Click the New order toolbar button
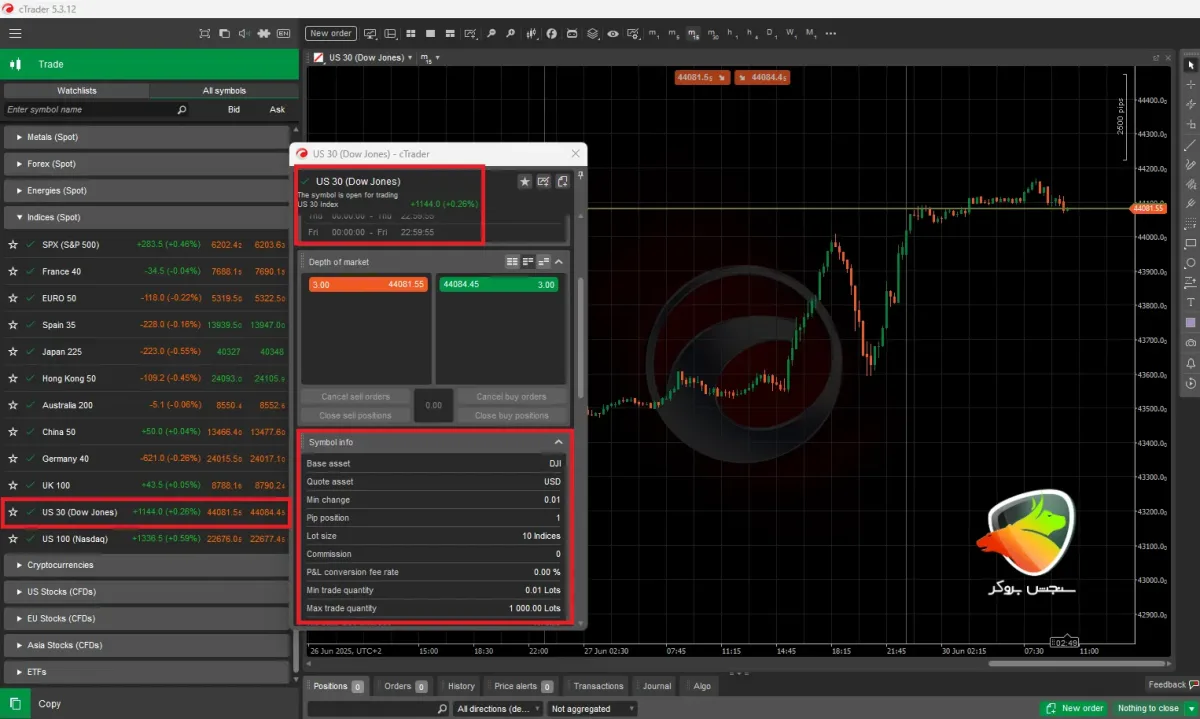The width and height of the screenshot is (1200, 719). (x=330, y=33)
